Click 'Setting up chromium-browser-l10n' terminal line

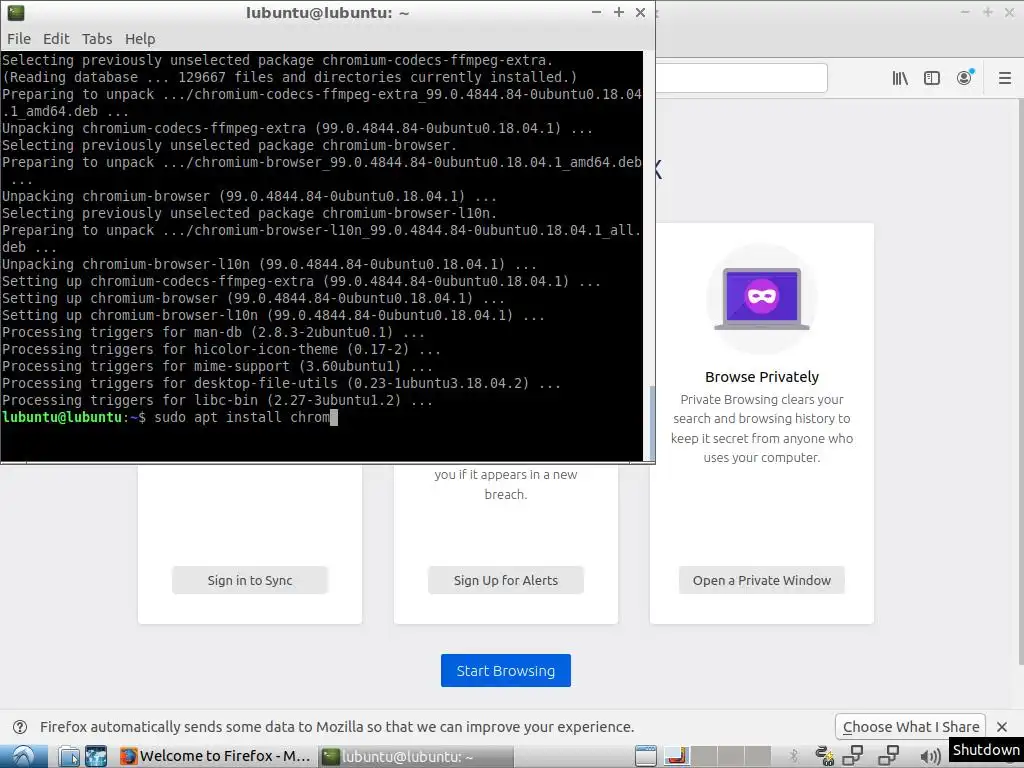point(273,315)
